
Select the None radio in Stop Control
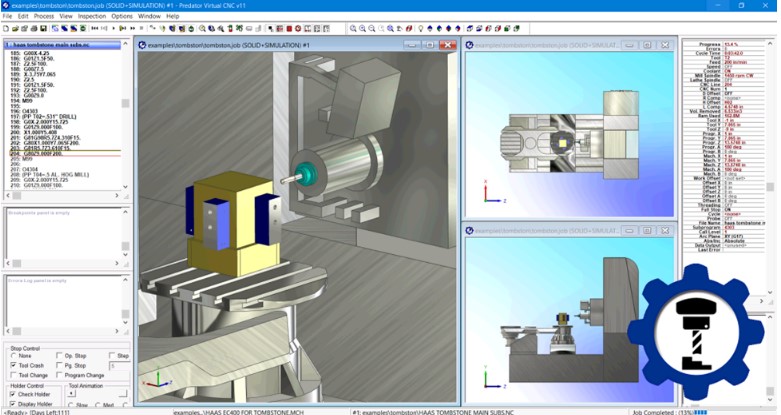coord(13,356)
